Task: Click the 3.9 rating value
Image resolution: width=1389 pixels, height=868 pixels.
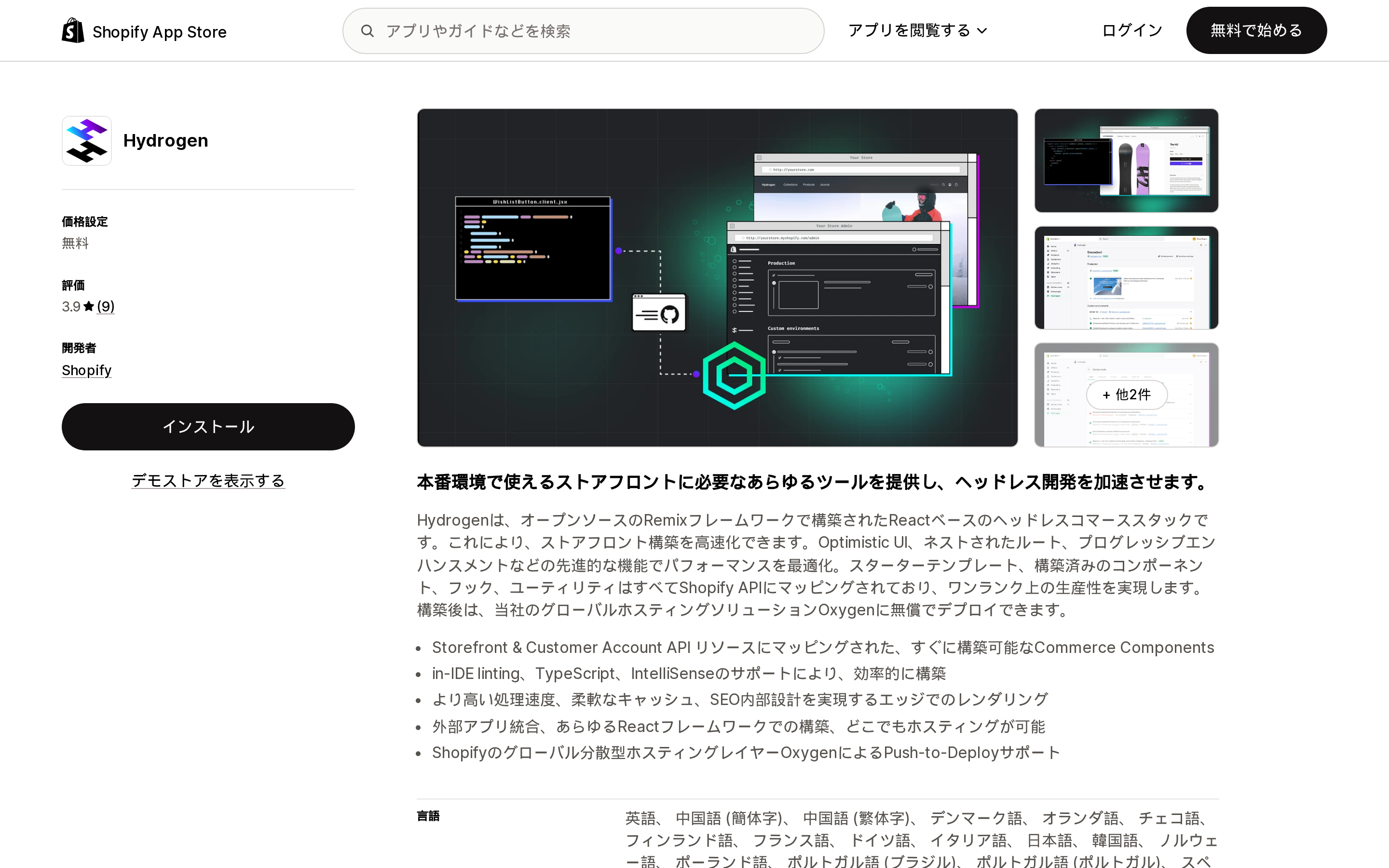Action: (x=71, y=307)
